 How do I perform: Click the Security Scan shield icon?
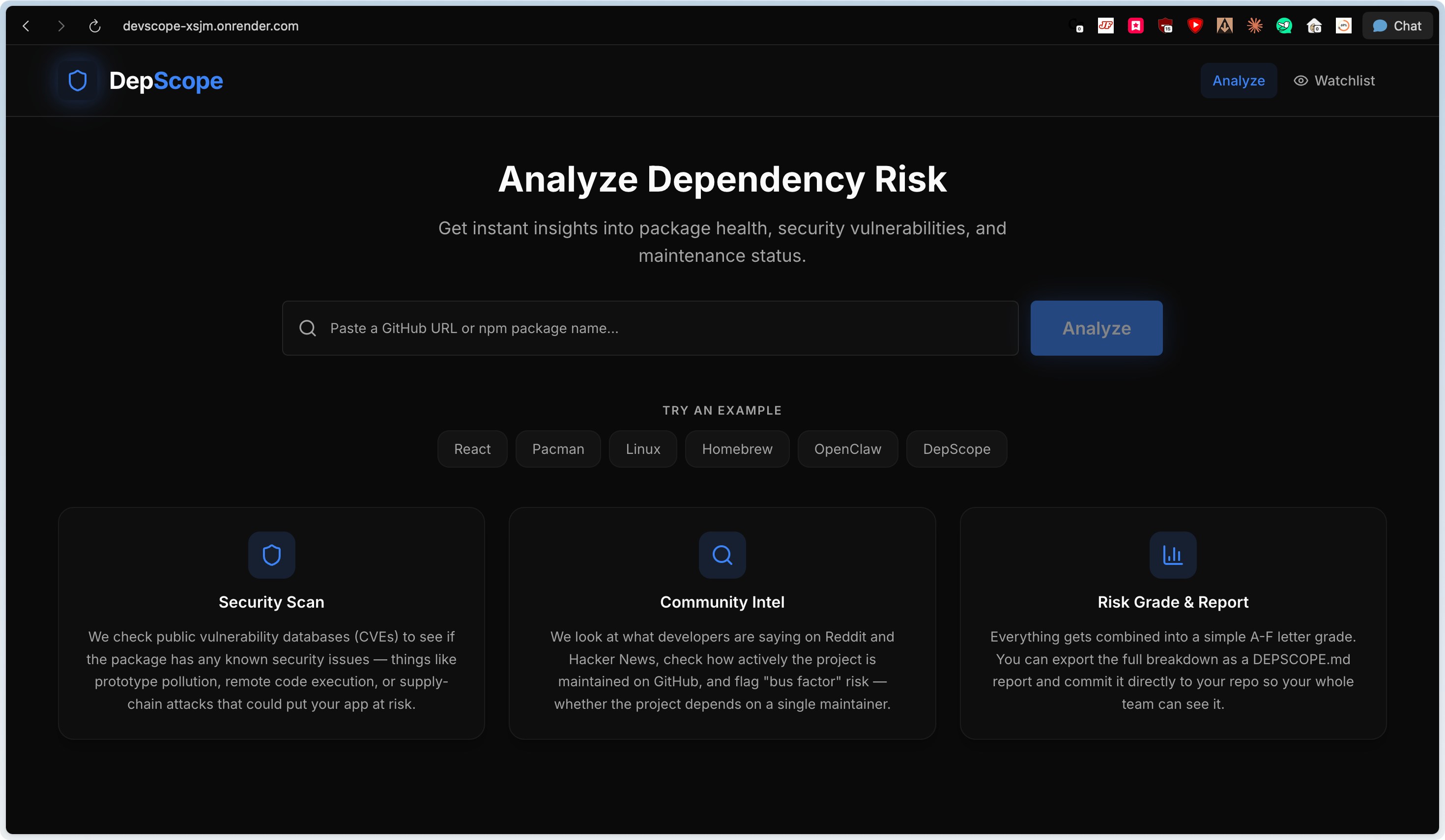(271, 555)
